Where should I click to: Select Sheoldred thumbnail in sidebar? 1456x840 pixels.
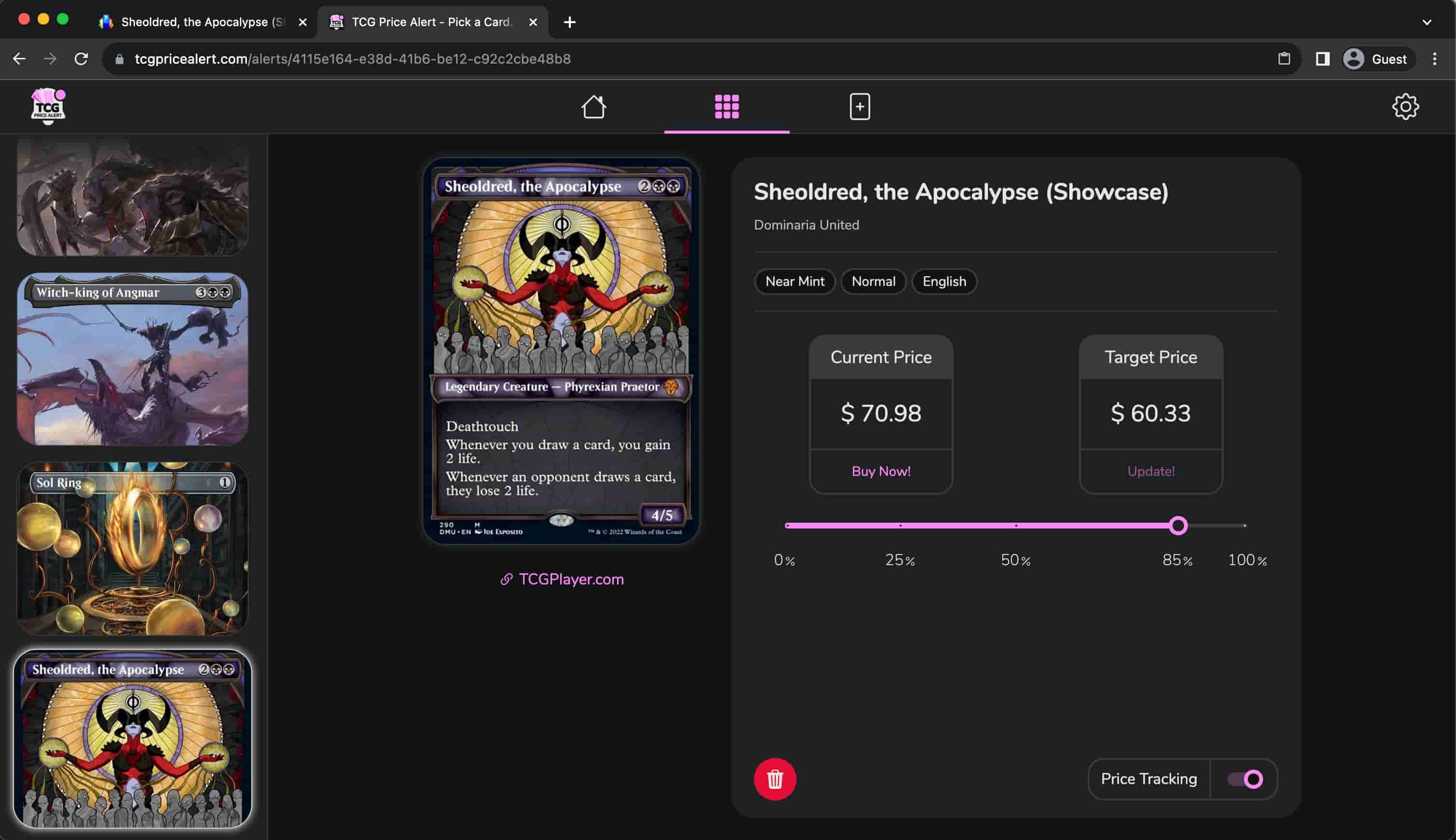(133, 738)
